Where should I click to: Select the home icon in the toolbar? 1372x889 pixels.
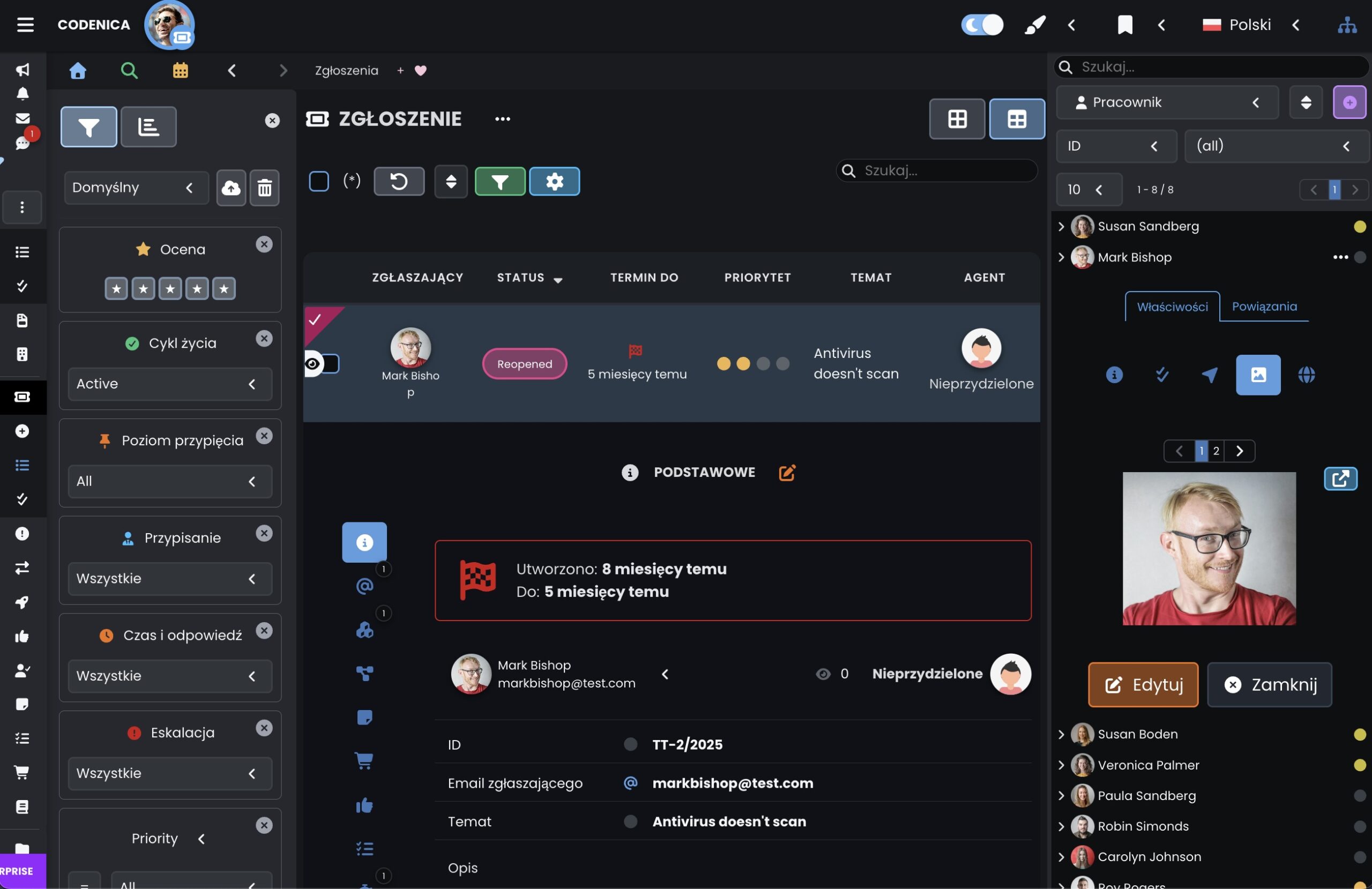[78, 70]
